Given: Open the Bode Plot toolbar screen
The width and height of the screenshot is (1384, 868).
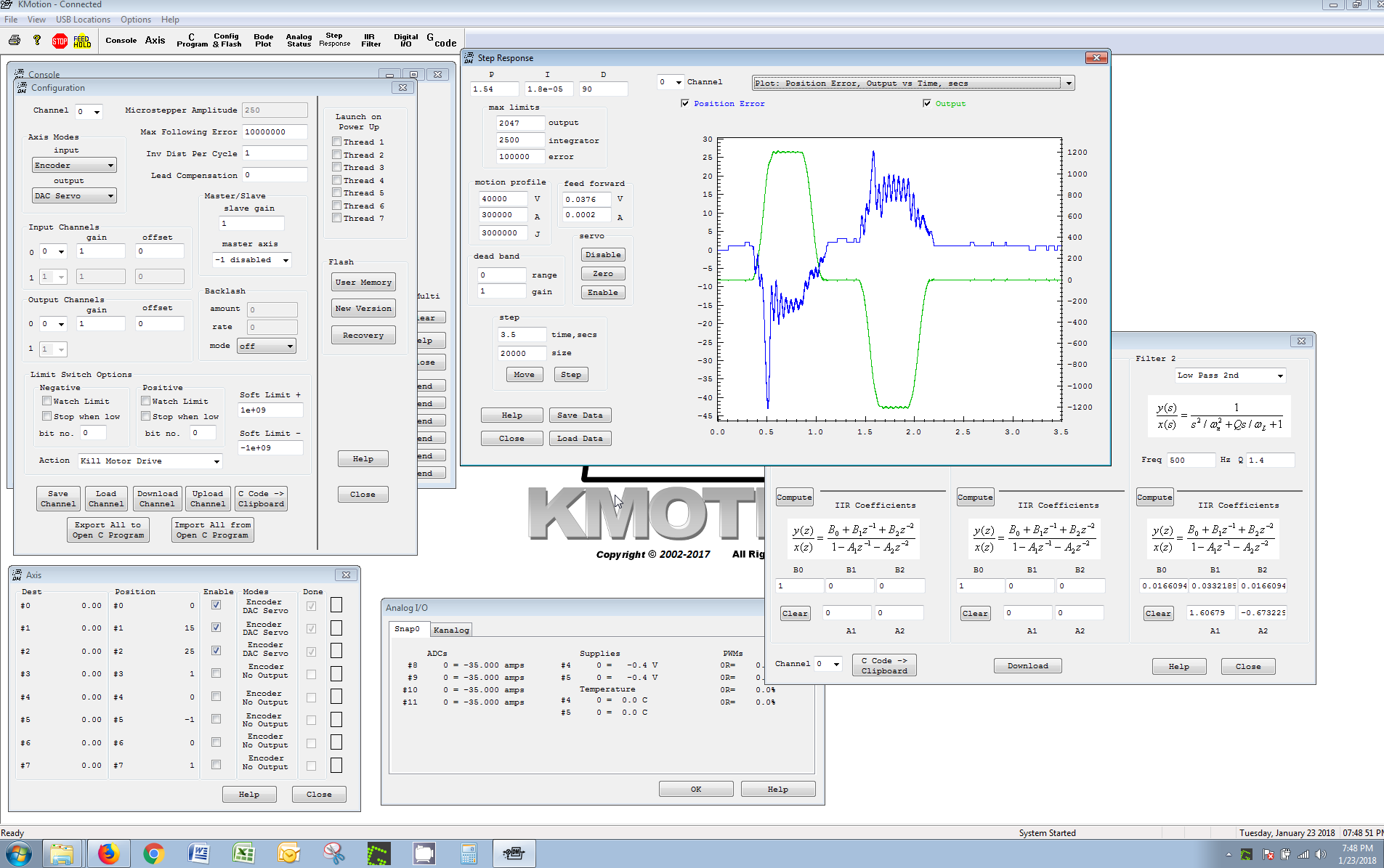Looking at the screenshot, I should click(263, 41).
